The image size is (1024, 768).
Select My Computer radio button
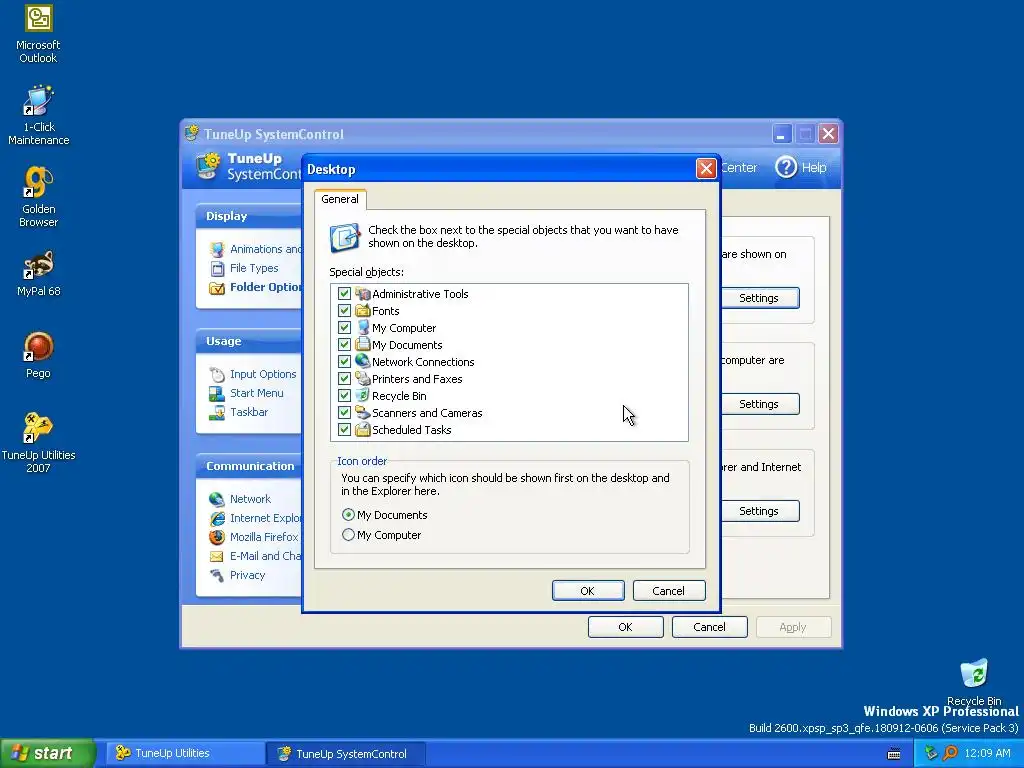click(349, 535)
